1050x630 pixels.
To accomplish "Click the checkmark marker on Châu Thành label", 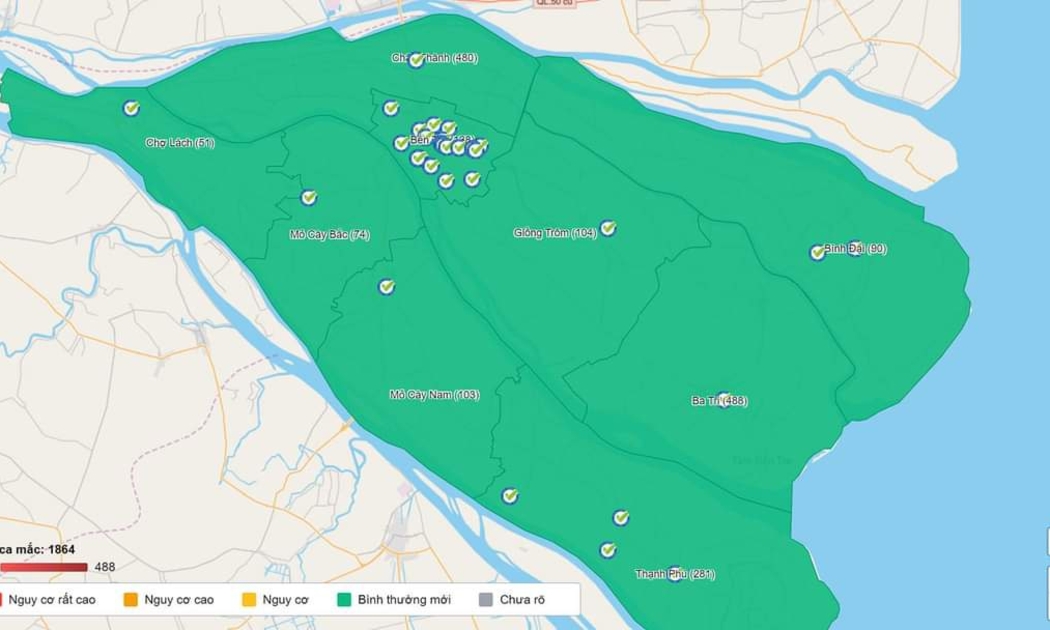I will tap(416, 61).
